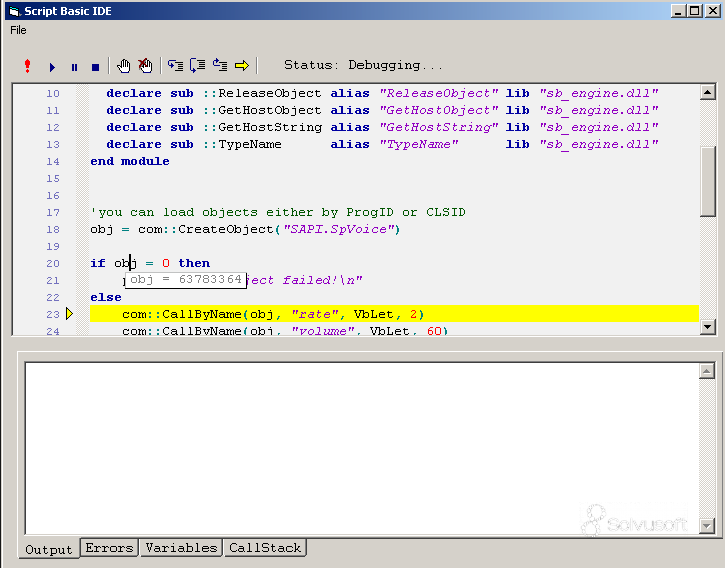Click the Step Over toolbar icon

(x=197, y=66)
